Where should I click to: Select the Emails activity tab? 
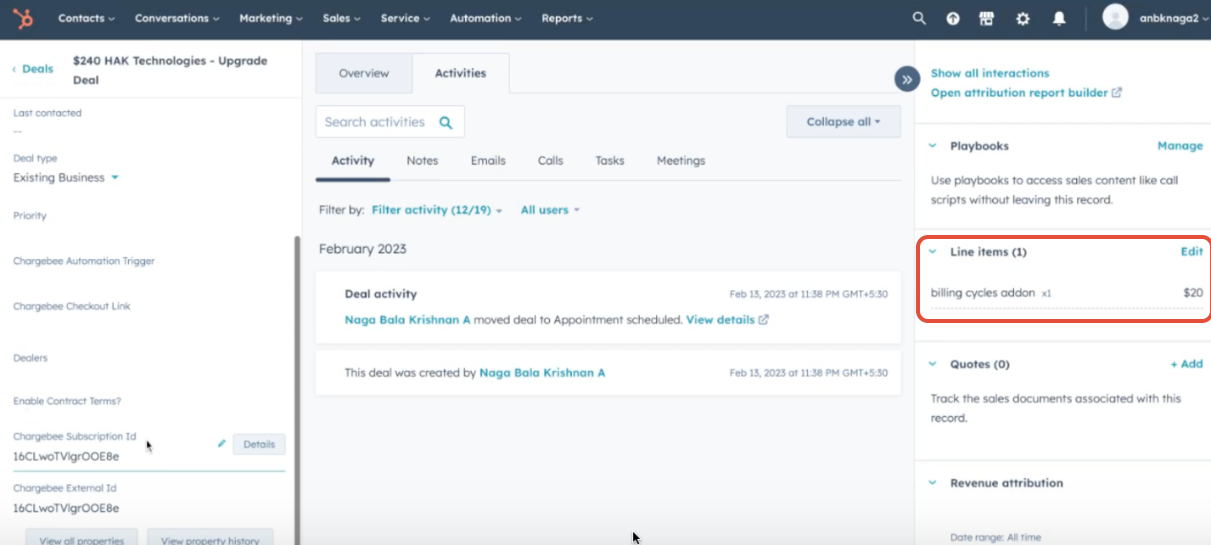coord(488,161)
